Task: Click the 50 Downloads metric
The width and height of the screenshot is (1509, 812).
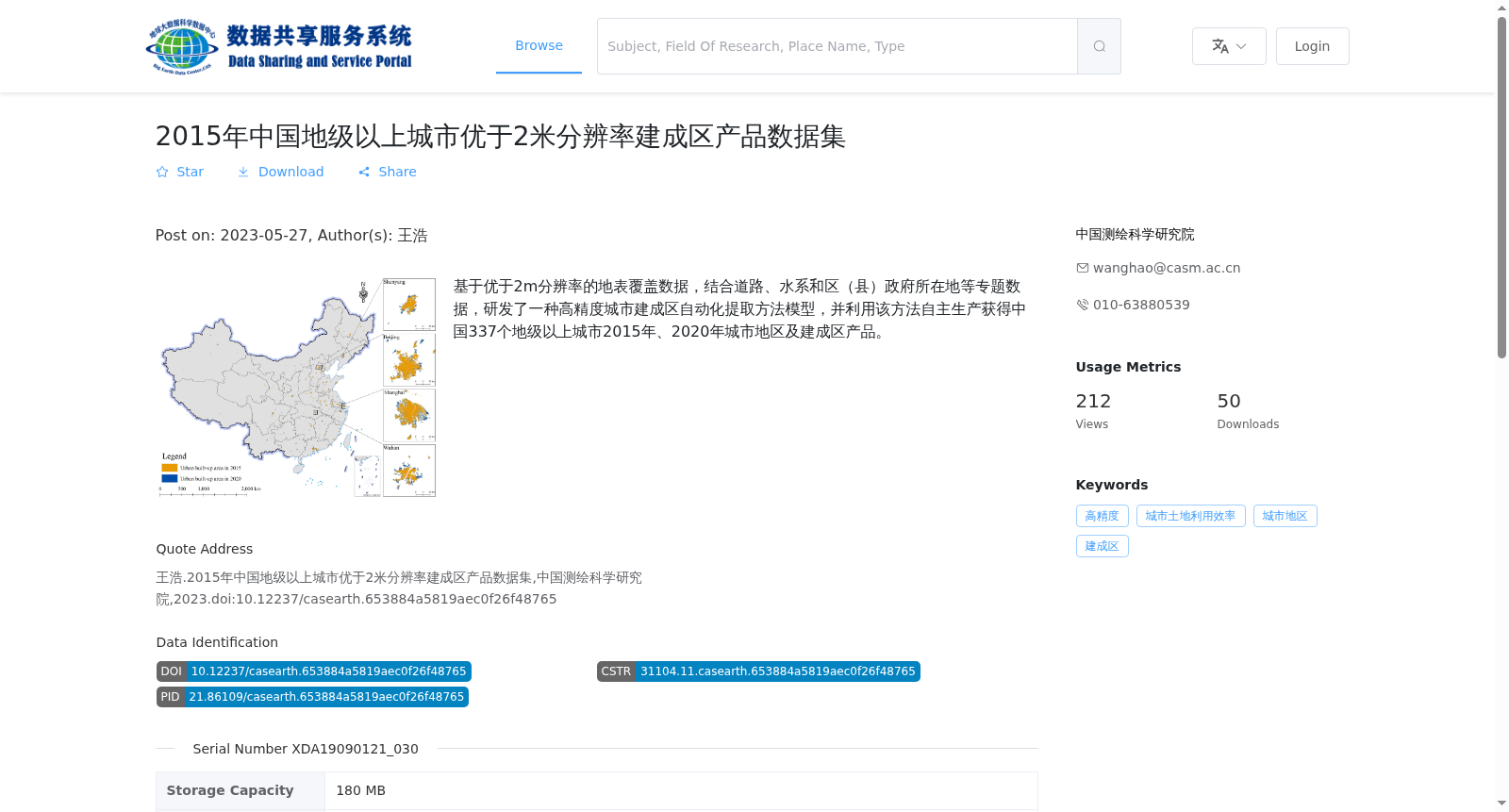Action: tap(1248, 411)
